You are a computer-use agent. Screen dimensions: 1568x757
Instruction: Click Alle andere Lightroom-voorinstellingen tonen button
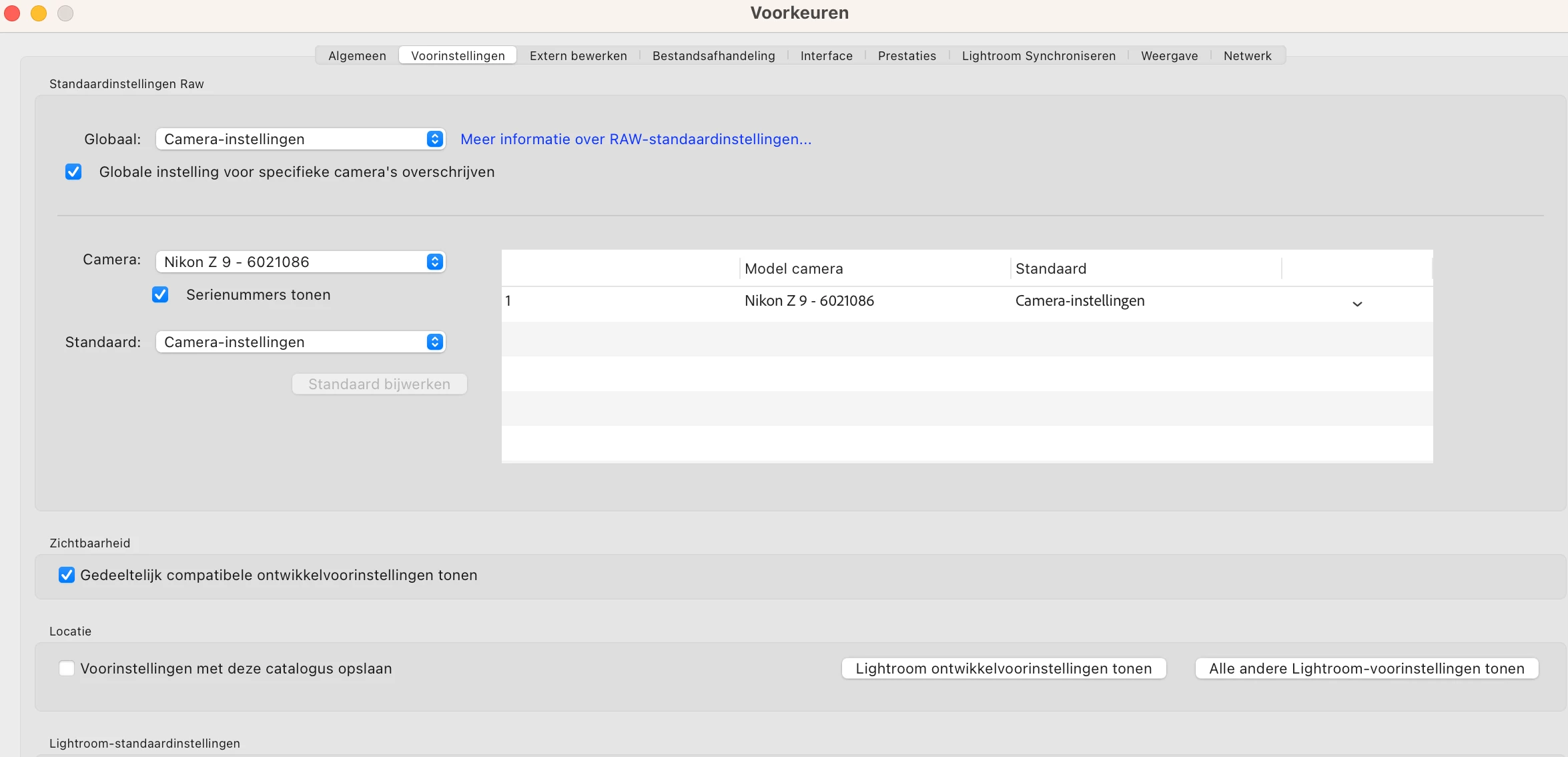click(1366, 668)
